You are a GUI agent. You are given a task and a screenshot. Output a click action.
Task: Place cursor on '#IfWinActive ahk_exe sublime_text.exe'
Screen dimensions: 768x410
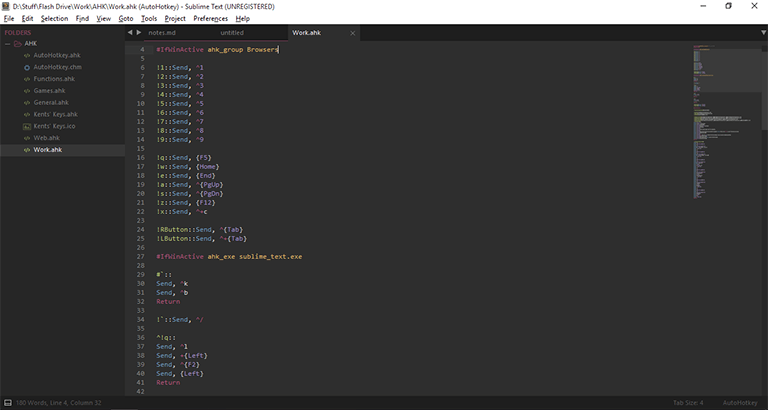pos(229,256)
